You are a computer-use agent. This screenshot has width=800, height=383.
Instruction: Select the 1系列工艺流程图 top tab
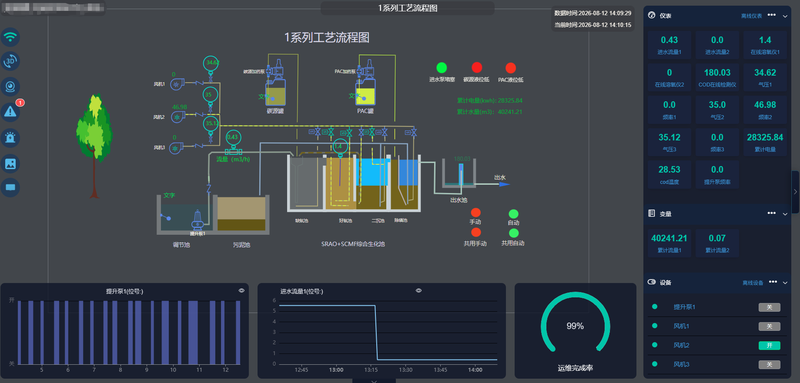pyautogui.click(x=408, y=8)
